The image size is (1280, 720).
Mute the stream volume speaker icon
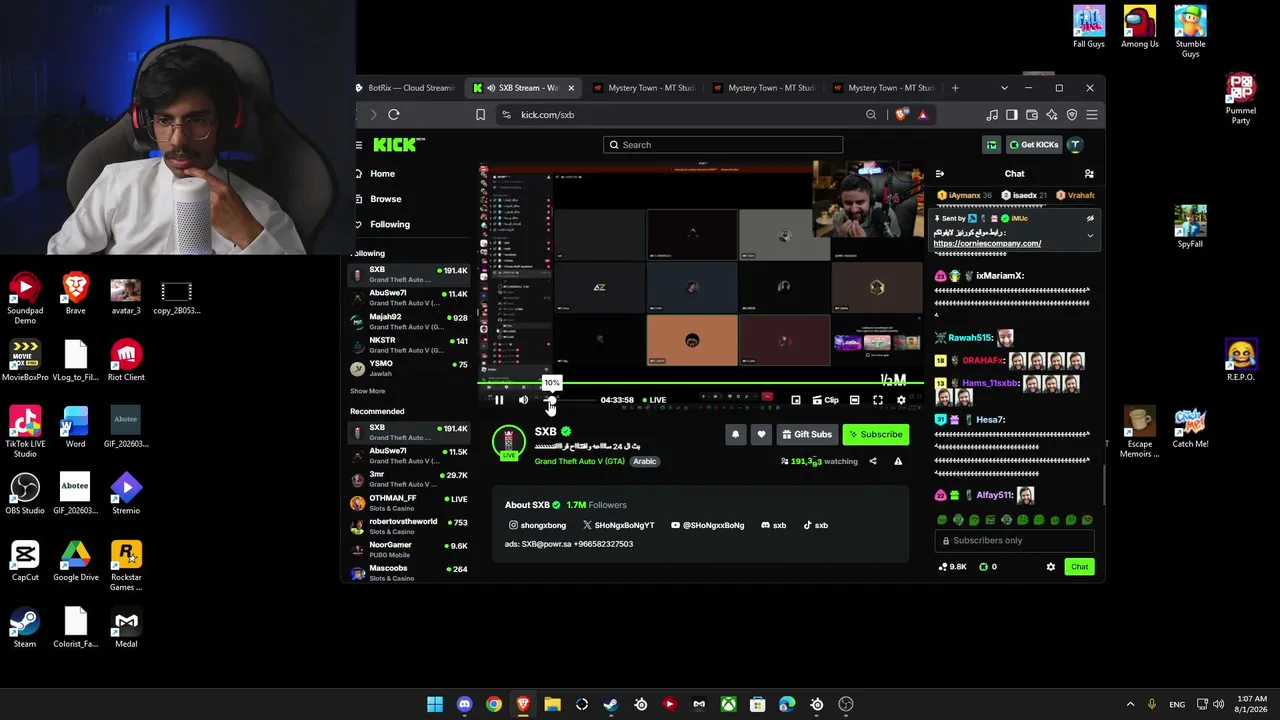point(523,400)
